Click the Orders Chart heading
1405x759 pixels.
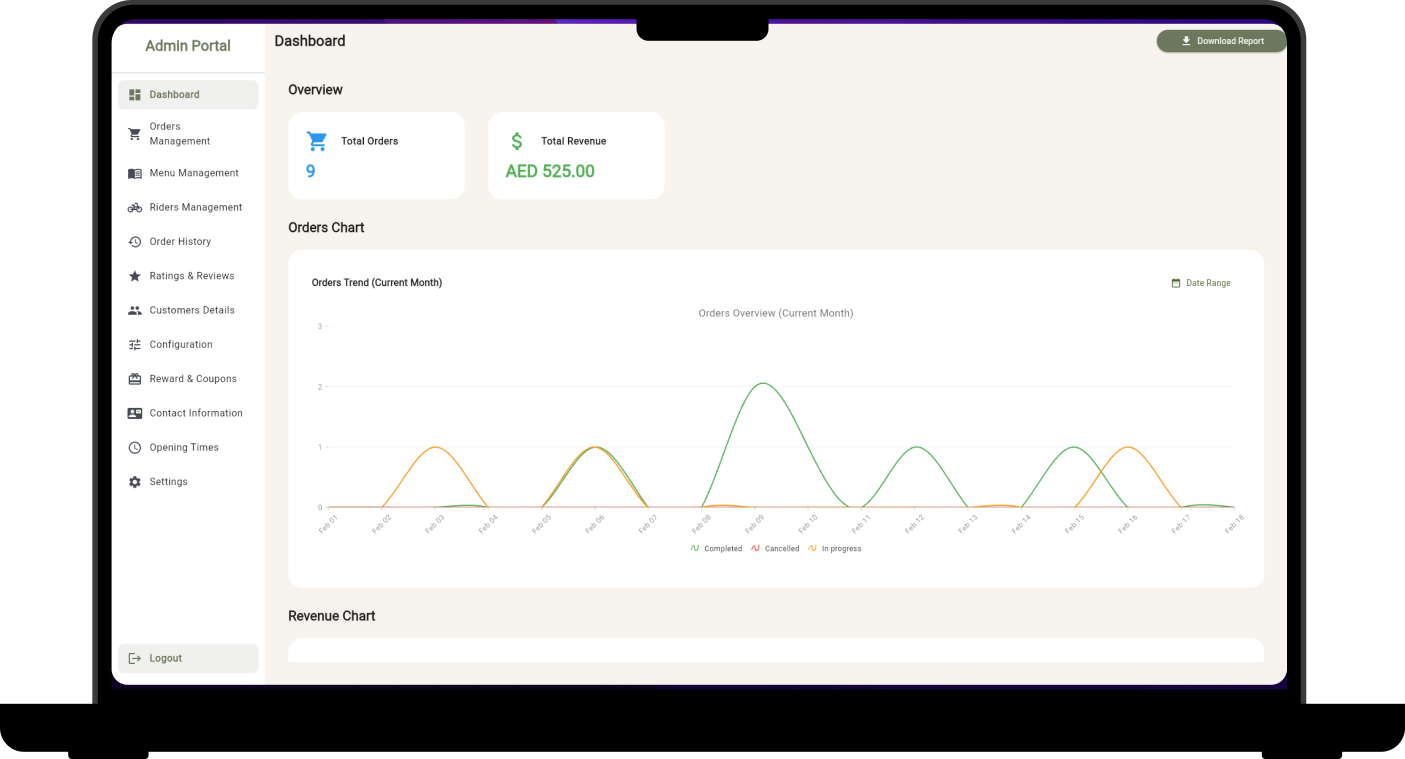(x=326, y=228)
